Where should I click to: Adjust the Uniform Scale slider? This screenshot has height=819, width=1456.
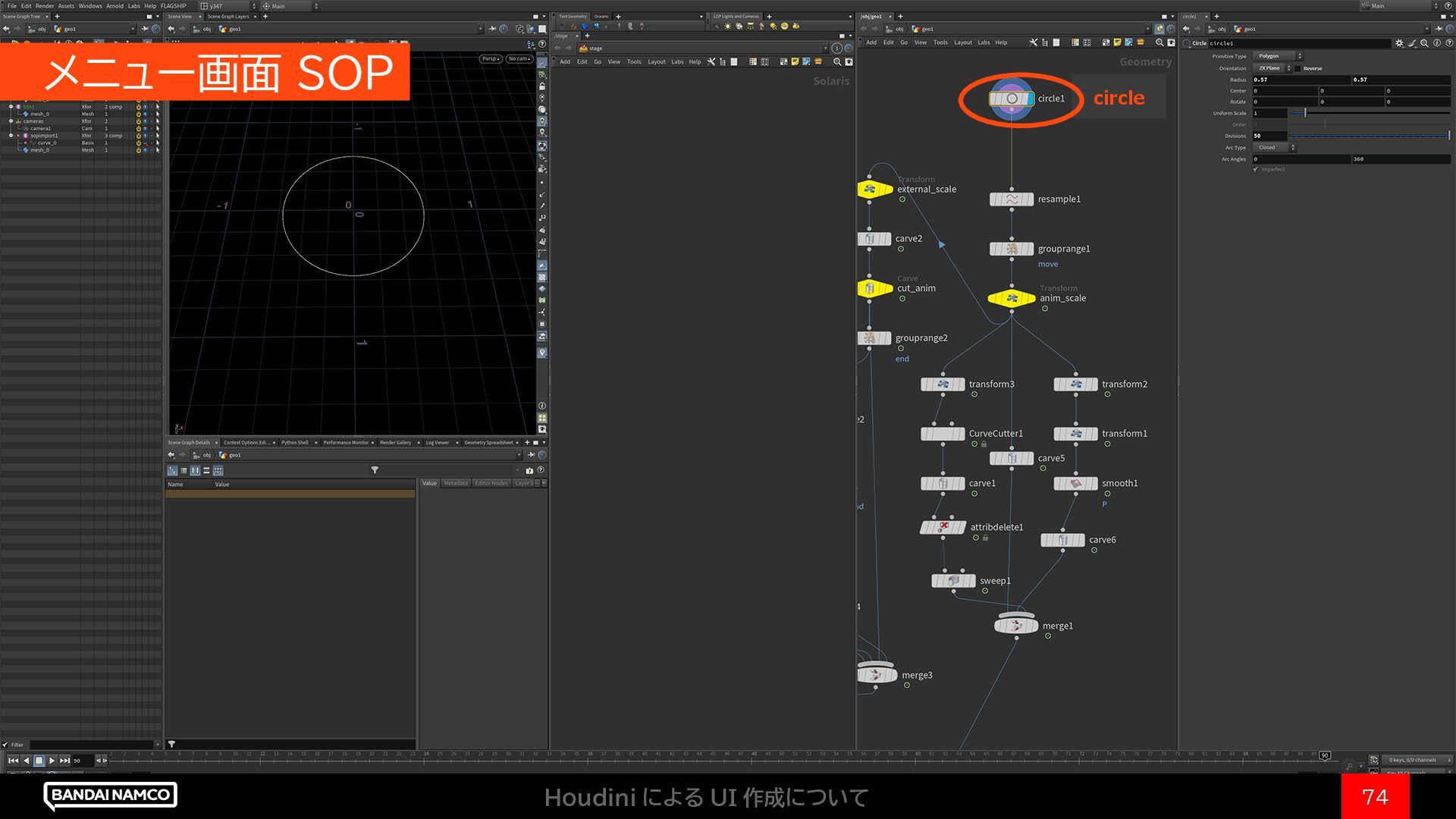point(1305,113)
